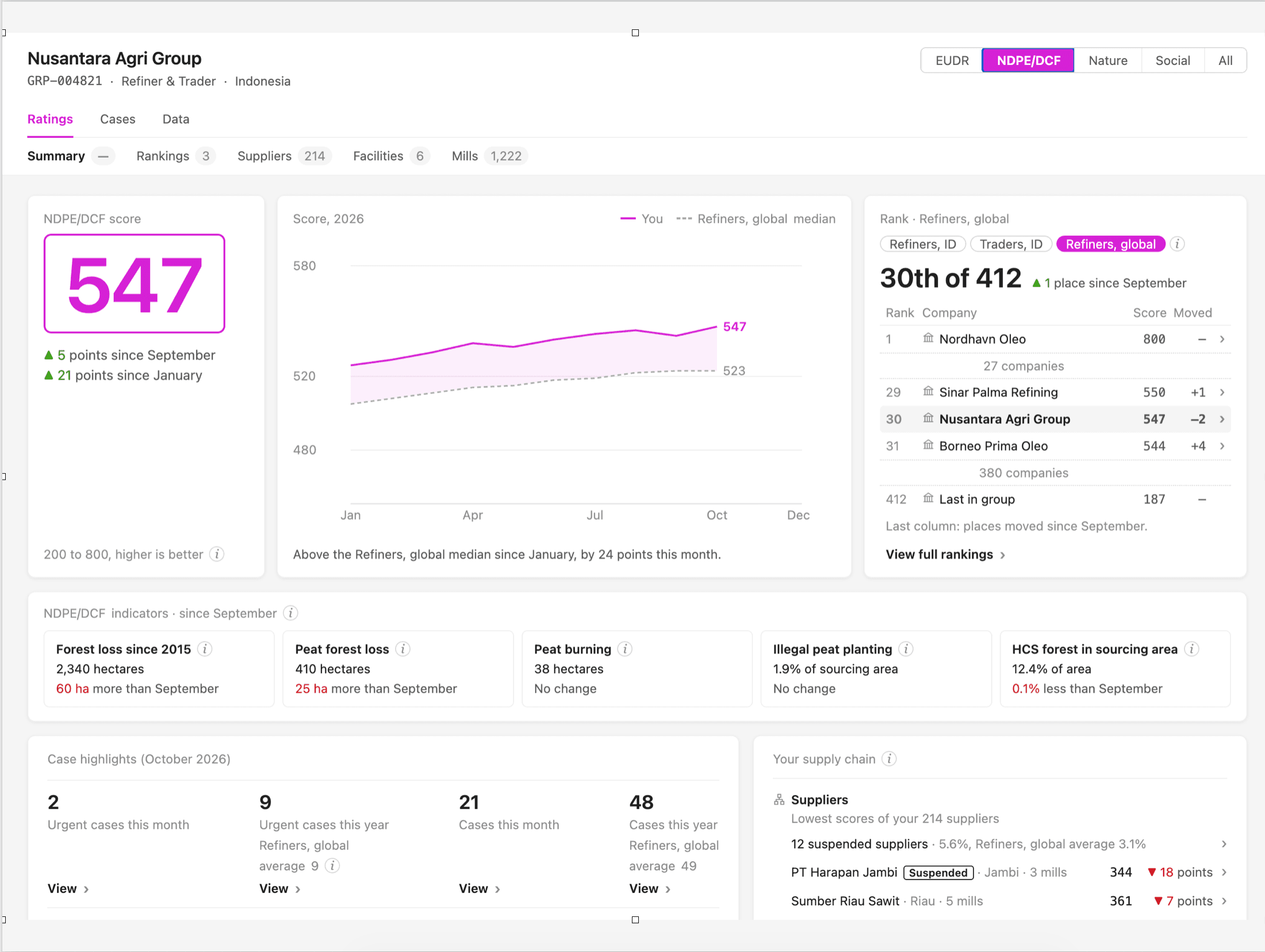This screenshot has width=1265, height=952.
Task: Click info icon beside Refiners, global pill
Action: point(1177,244)
